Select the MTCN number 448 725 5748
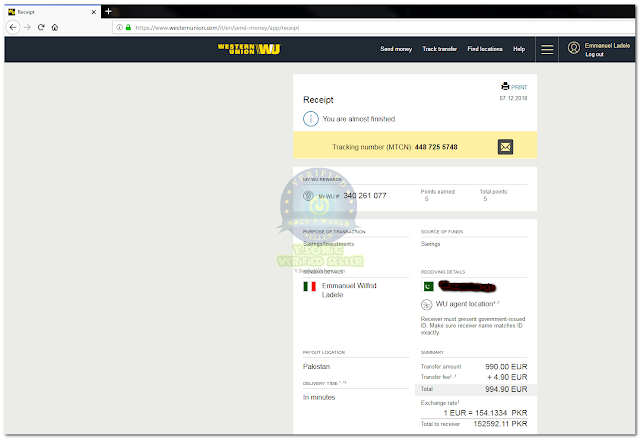The height and width of the screenshot is (439, 640). pyautogui.click(x=436, y=147)
